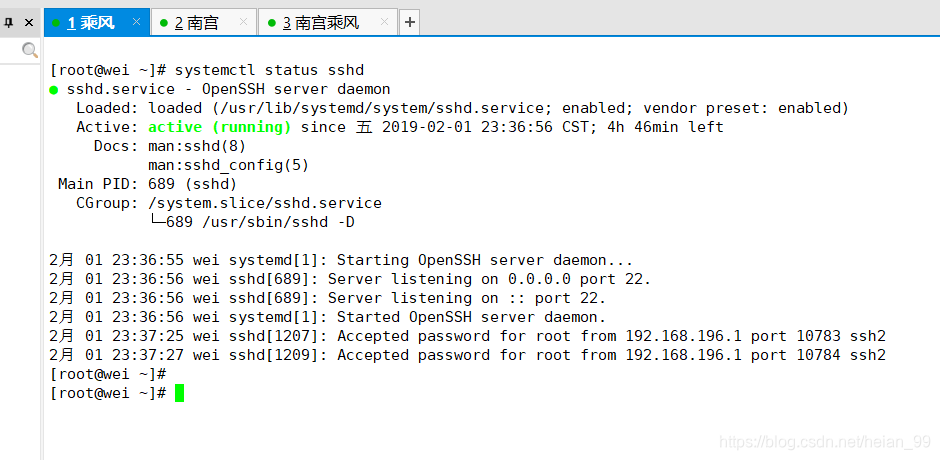Close the 1 乘风 tab
Screen dimensions: 940x460
[x=136, y=22]
